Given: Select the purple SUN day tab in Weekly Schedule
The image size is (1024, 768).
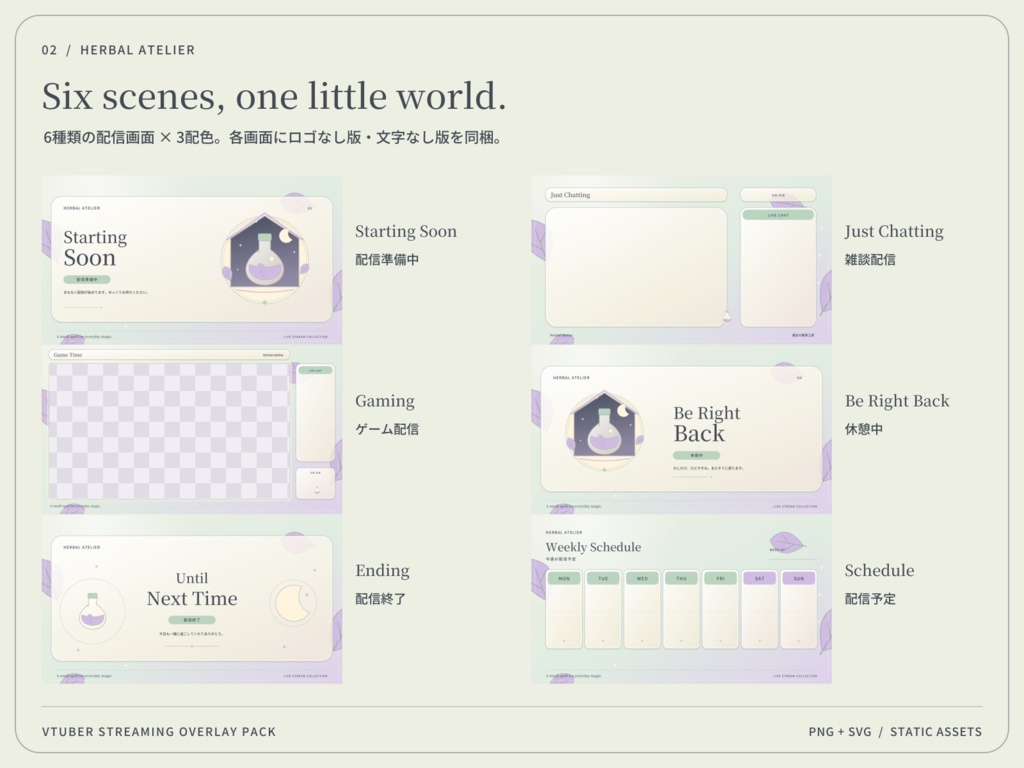Looking at the screenshot, I should coord(799,578).
